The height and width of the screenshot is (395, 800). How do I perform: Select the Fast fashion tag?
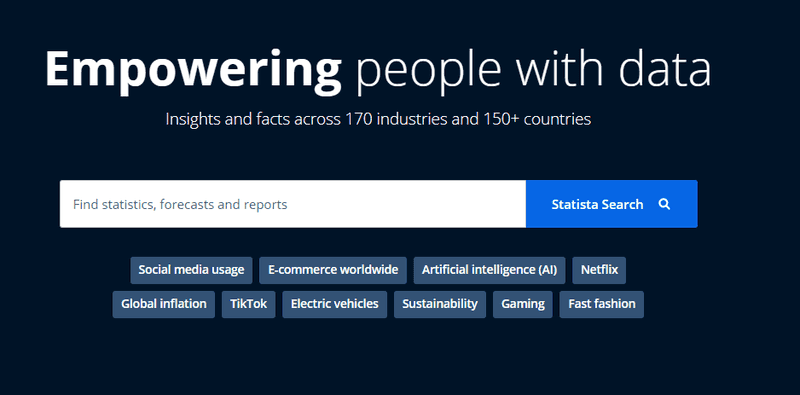pos(602,304)
